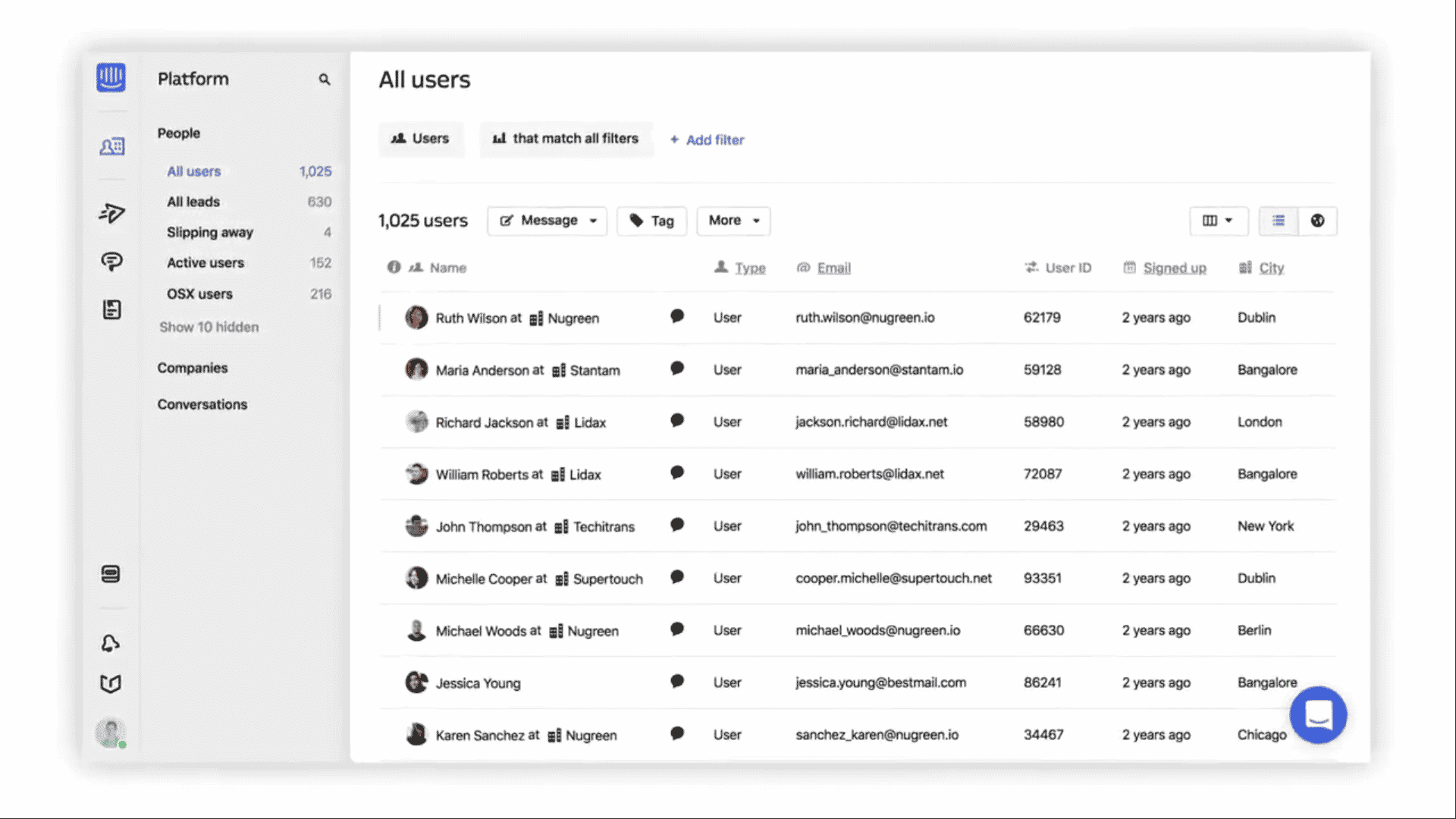Screen dimensions: 1456x819
Task: Open the columns display dropdown
Action: pyautogui.click(x=1218, y=221)
